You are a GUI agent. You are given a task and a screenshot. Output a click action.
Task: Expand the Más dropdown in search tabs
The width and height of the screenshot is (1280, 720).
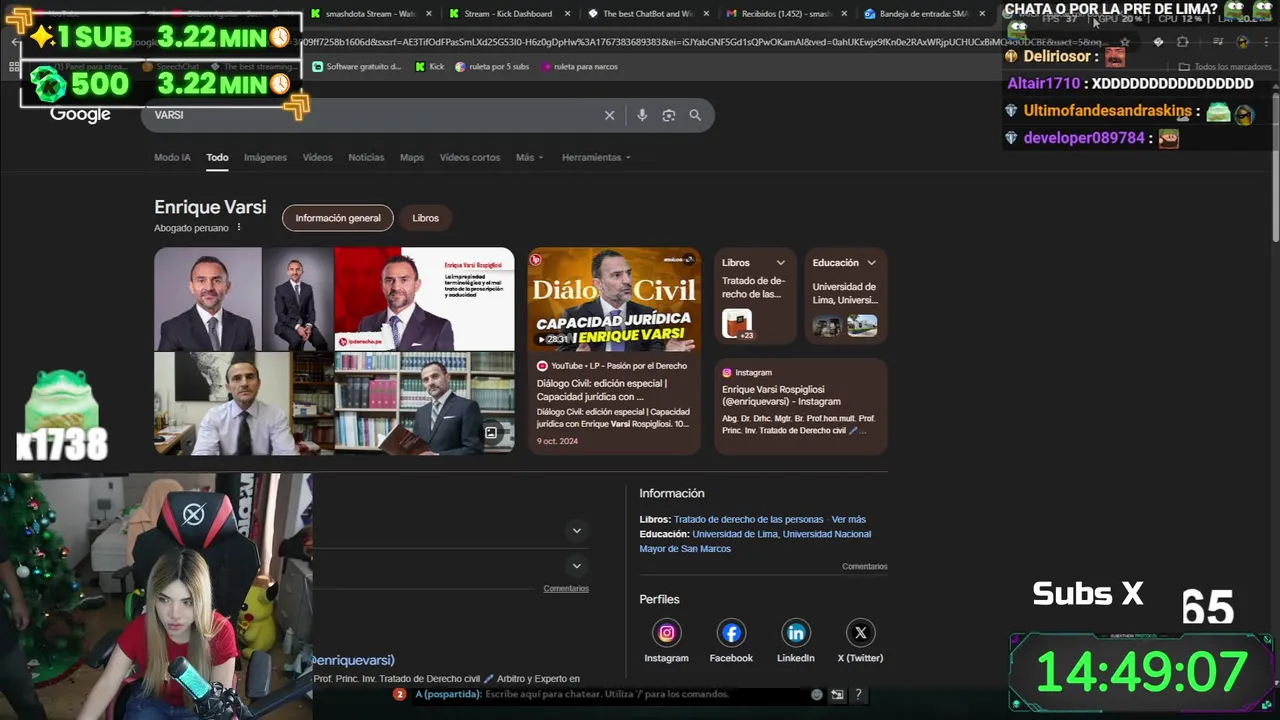(529, 158)
